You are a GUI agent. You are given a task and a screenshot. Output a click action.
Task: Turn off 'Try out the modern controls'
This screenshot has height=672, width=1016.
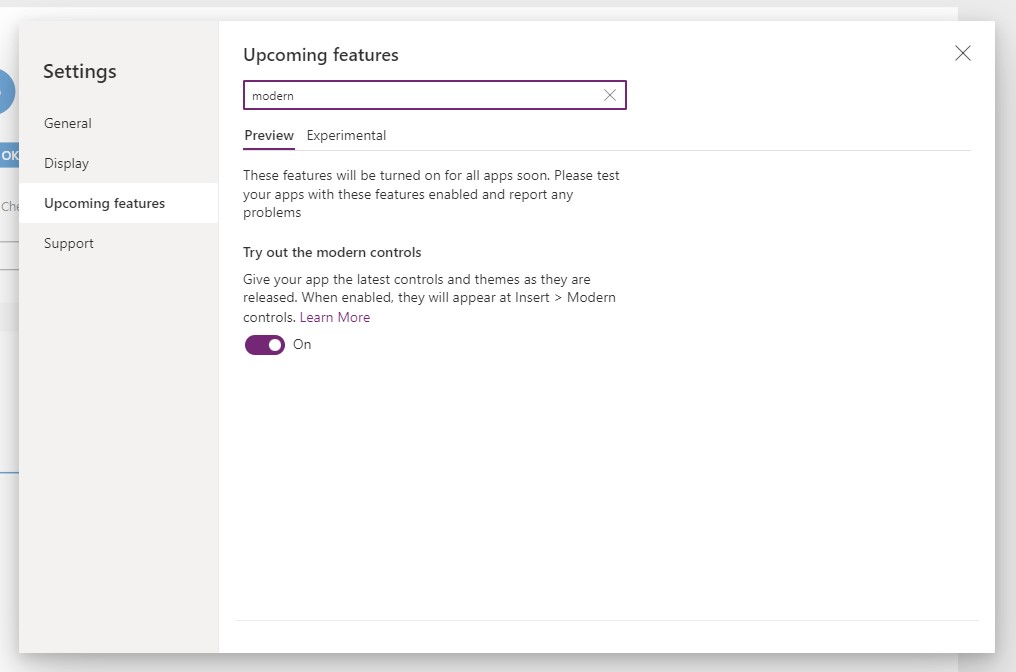coord(265,344)
